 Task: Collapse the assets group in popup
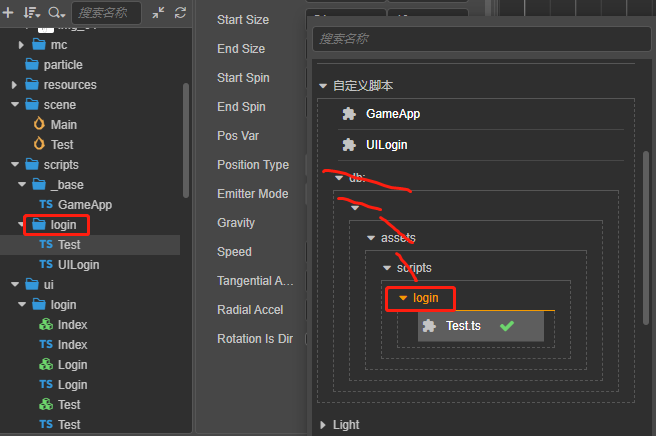coord(371,238)
